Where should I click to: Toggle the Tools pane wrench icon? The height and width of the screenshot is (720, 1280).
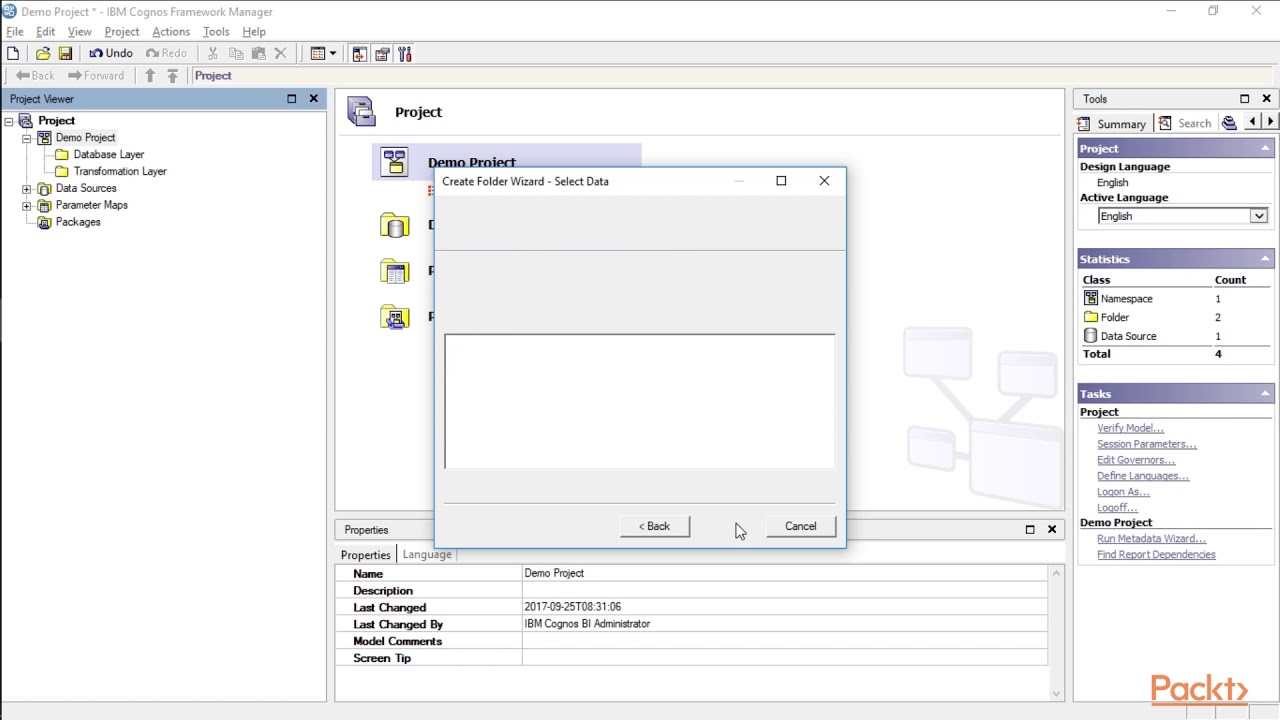click(405, 54)
